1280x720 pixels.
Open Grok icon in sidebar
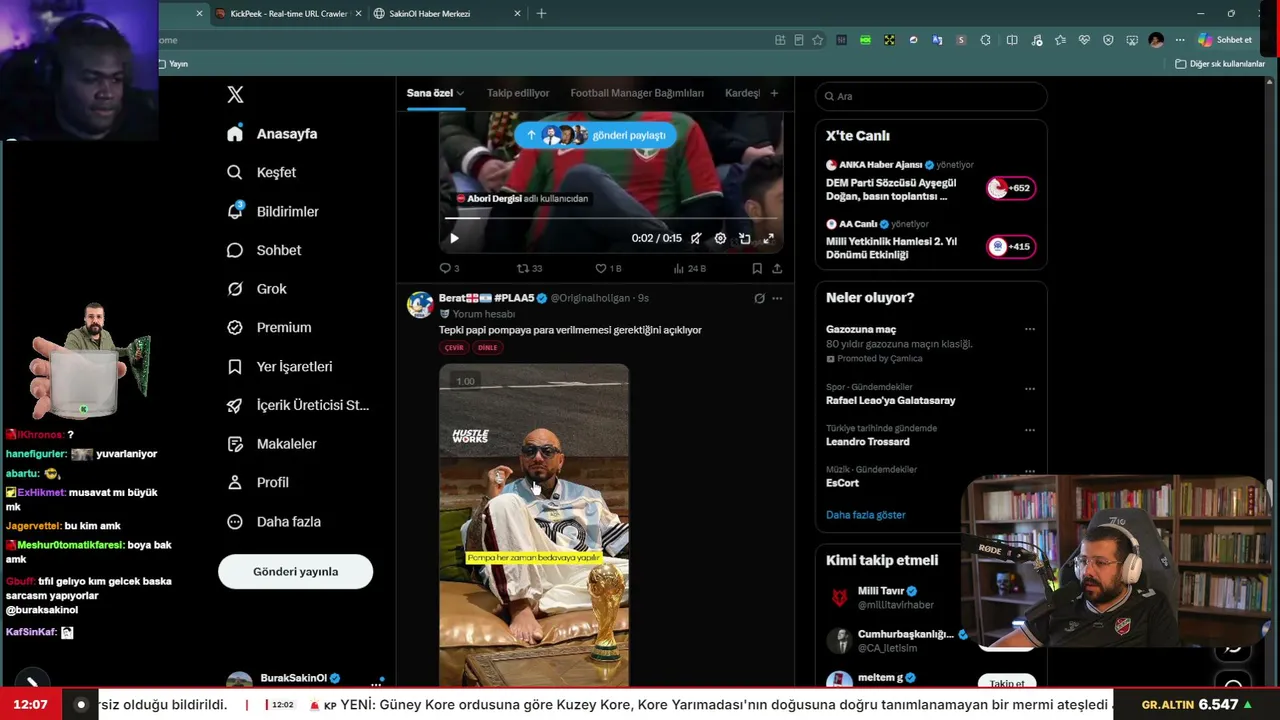[235, 289]
